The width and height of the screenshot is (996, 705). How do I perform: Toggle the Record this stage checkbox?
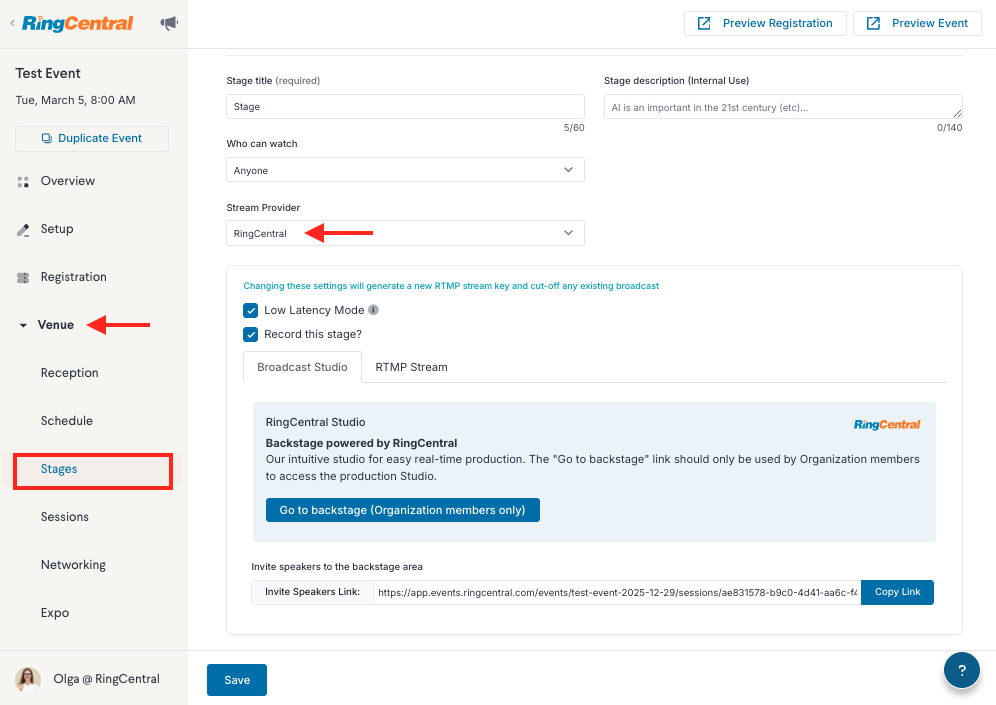[x=250, y=335]
